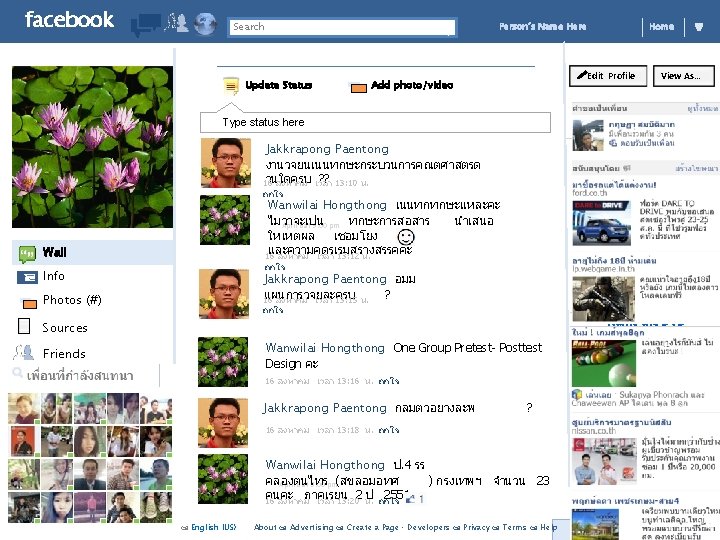Select Wall in the sidebar
This screenshot has height=540, width=720.
pos(93,253)
